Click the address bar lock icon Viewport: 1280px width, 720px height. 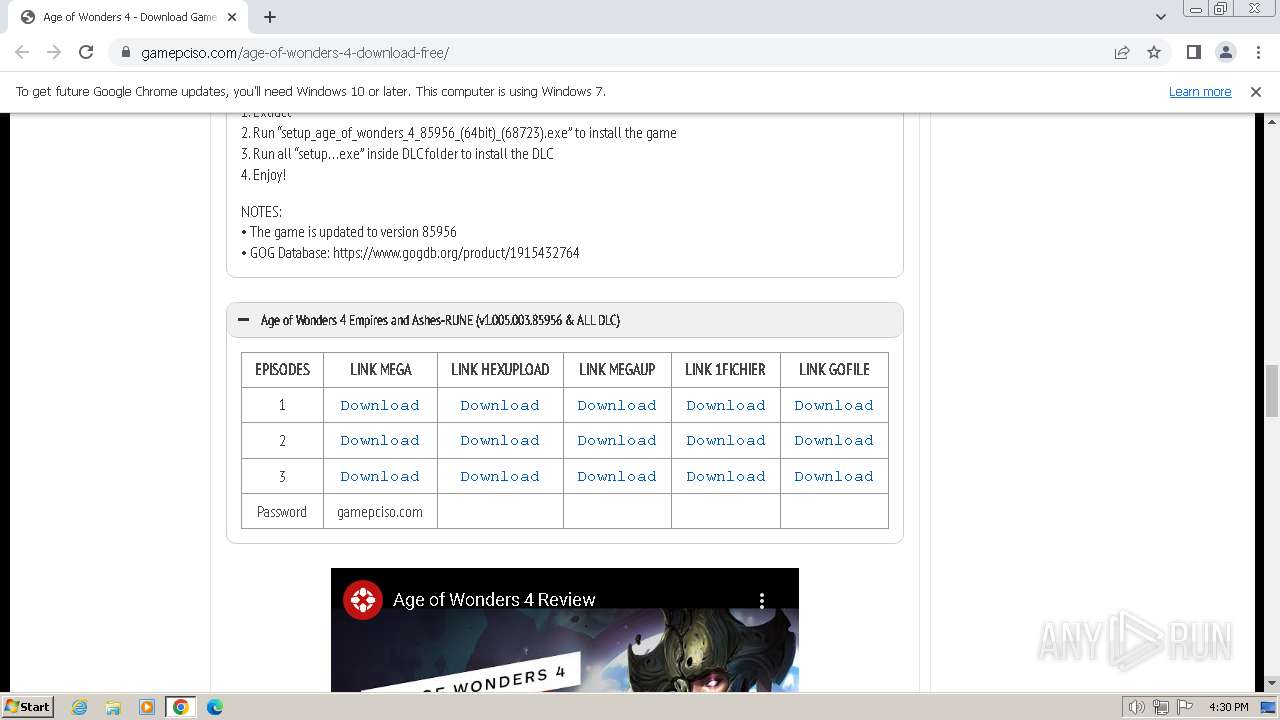click(x=126, y=52)
